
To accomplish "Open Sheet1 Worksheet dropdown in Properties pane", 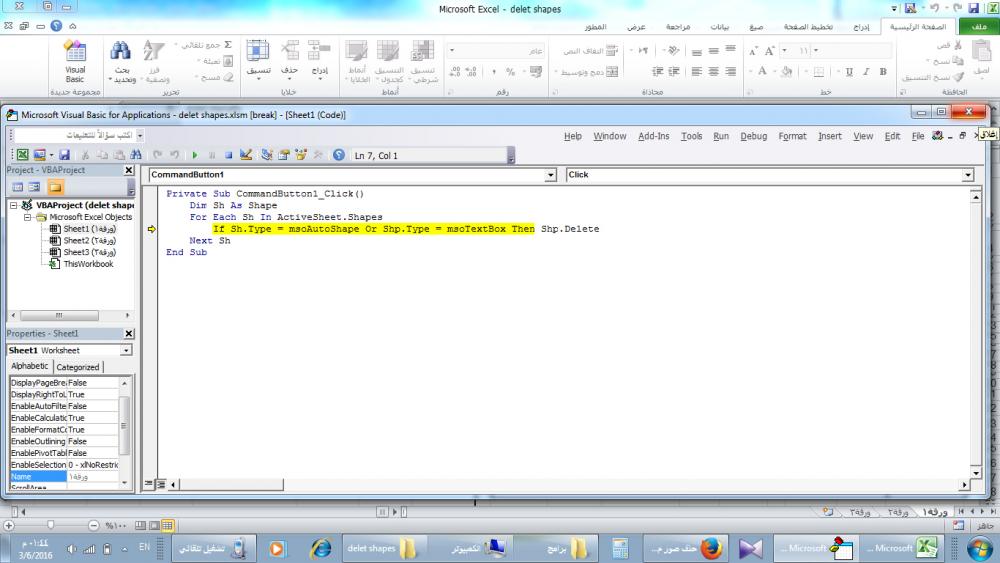I will [x=126, y=350].
